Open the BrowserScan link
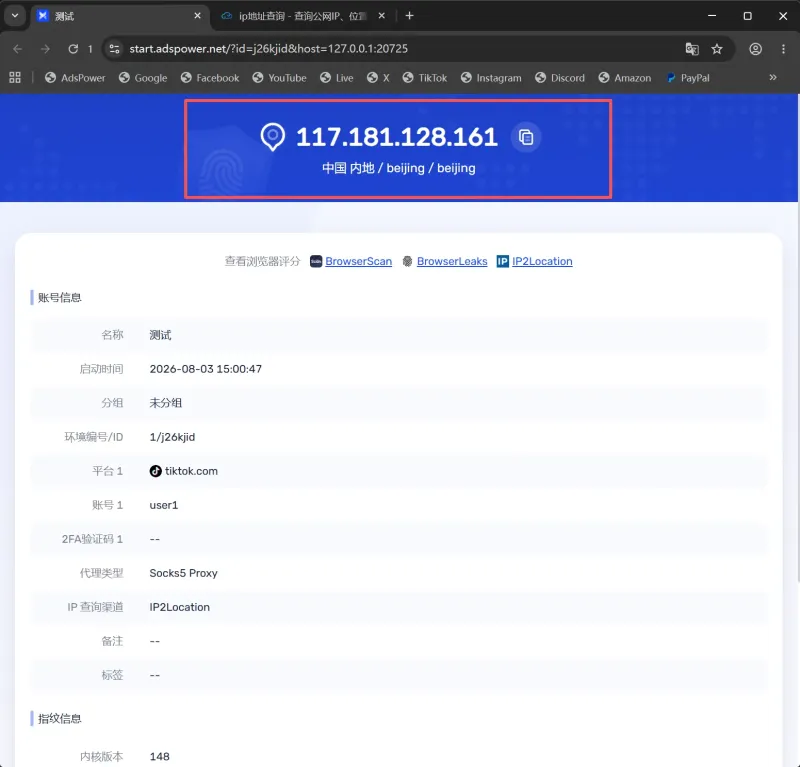Screen dimensions: 800x767 pyautogui.click(x=358, y=261)
